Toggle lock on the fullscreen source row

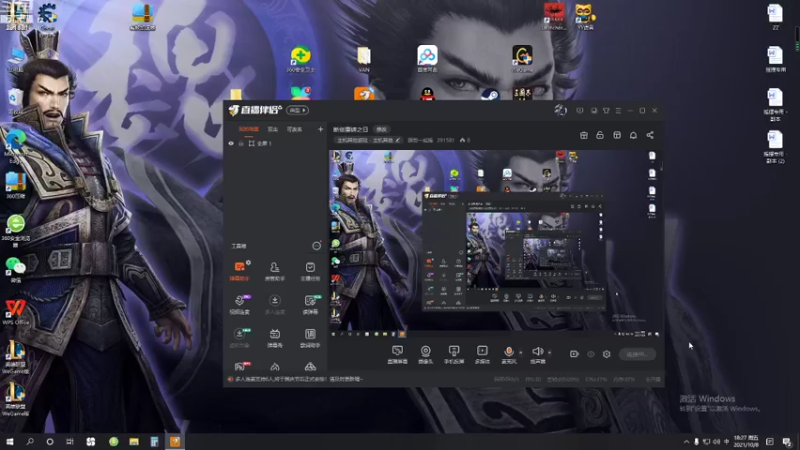tap(241, 143)
